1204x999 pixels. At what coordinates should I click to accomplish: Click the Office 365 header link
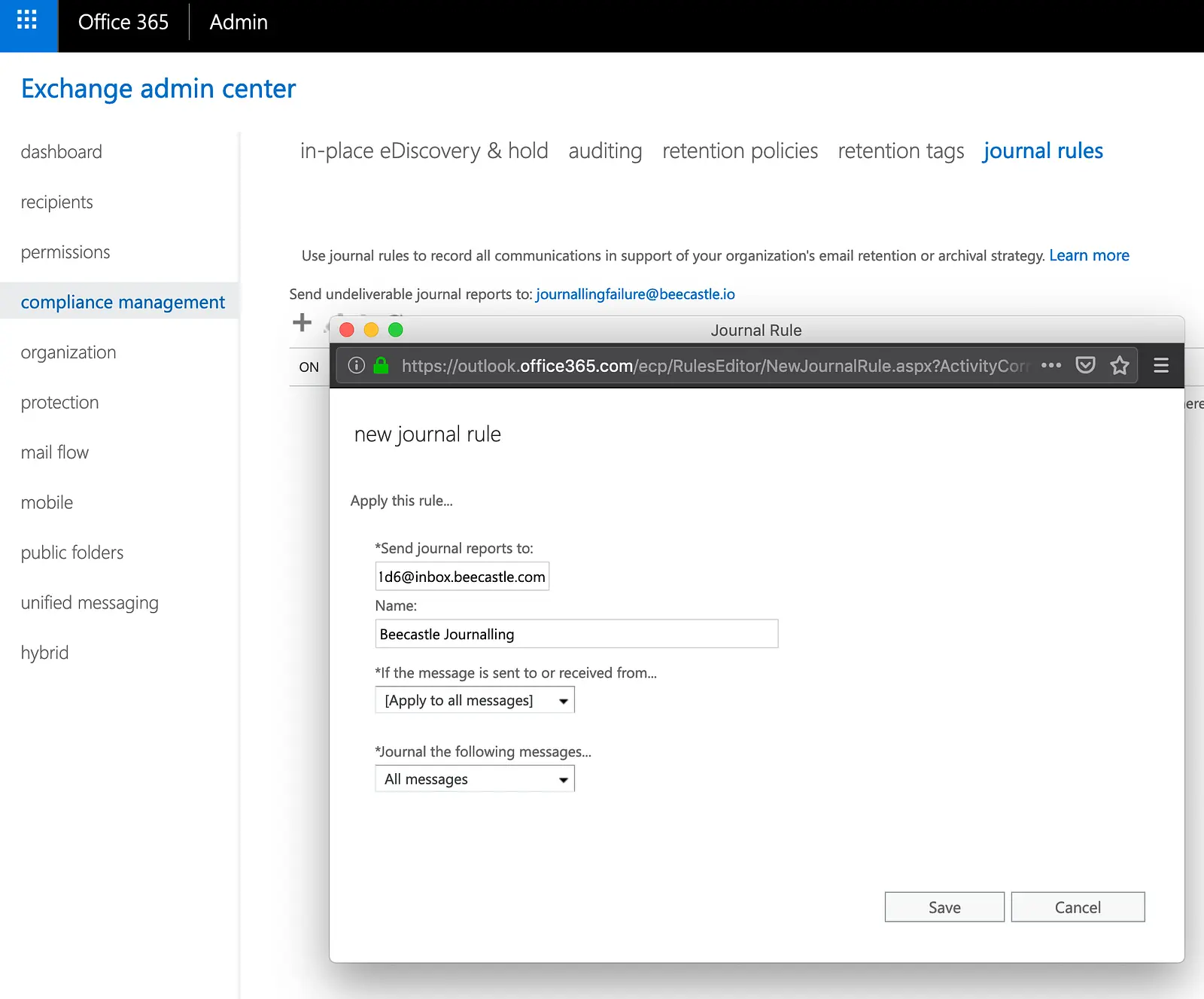[123, 22]
